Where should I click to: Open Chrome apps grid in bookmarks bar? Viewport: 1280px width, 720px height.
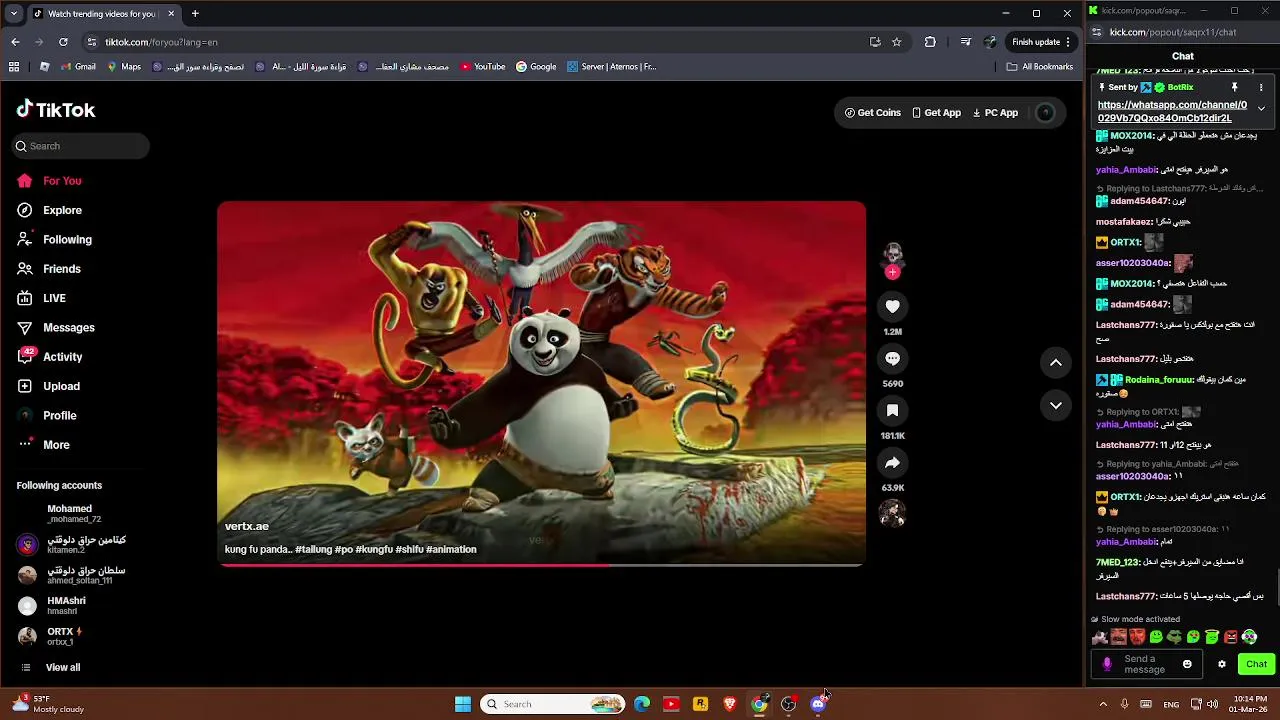(14, 67)
